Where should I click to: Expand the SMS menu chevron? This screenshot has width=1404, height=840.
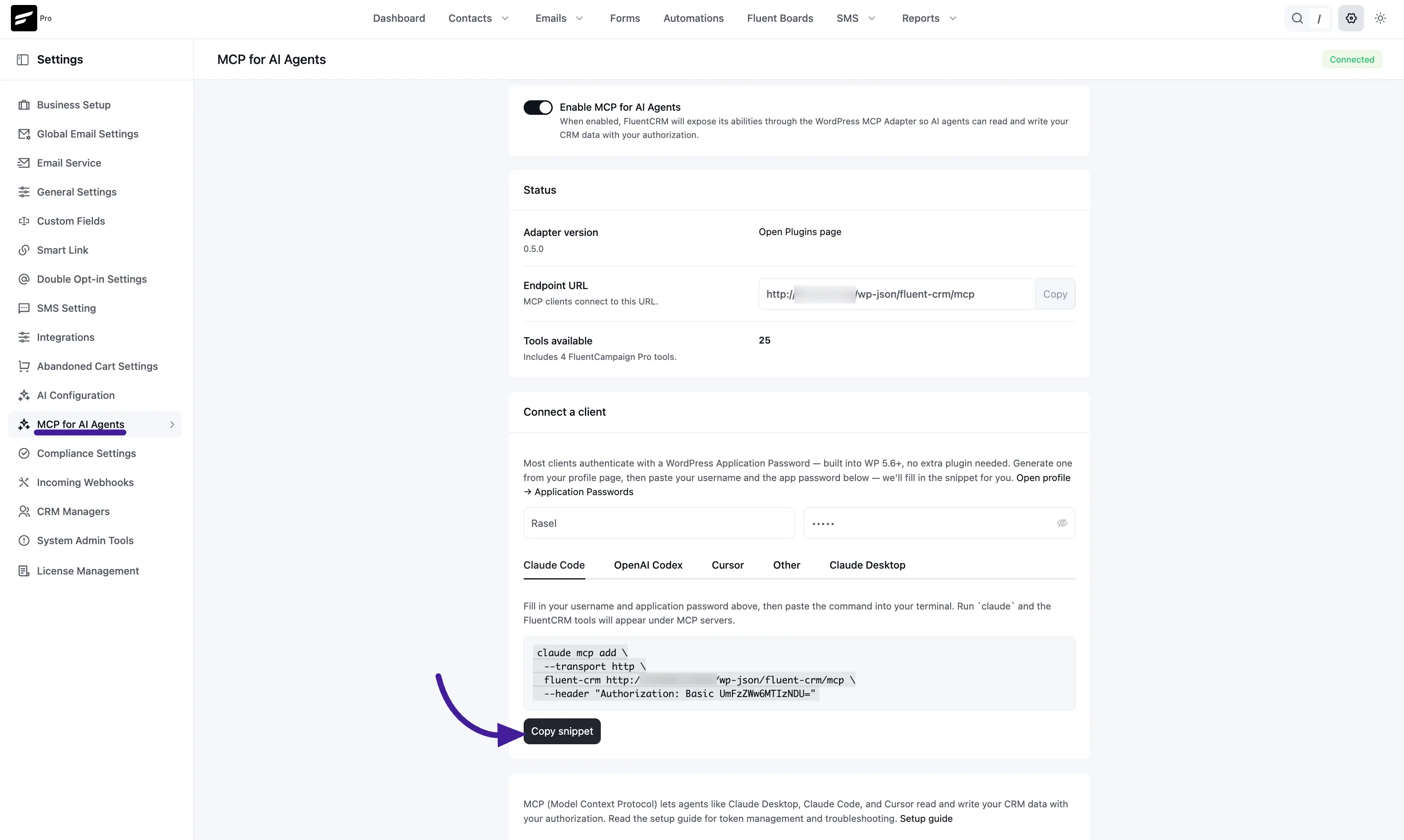click(x=871, y=18)
